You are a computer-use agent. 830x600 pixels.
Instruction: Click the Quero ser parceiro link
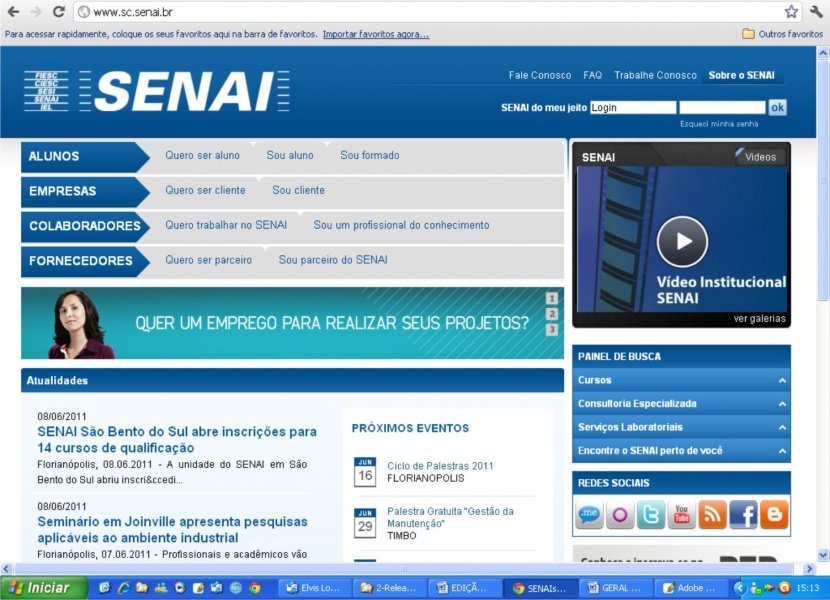tap(209, 260)
